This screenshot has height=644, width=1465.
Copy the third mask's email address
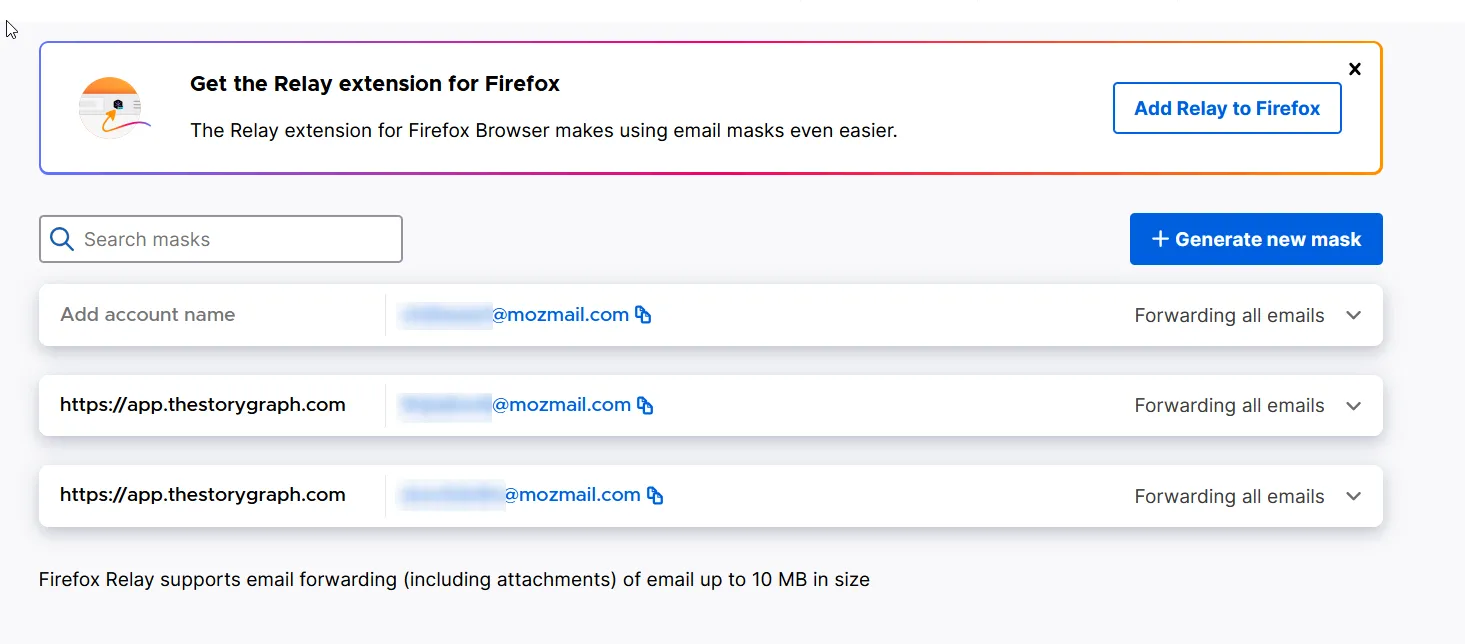[655, 495]
